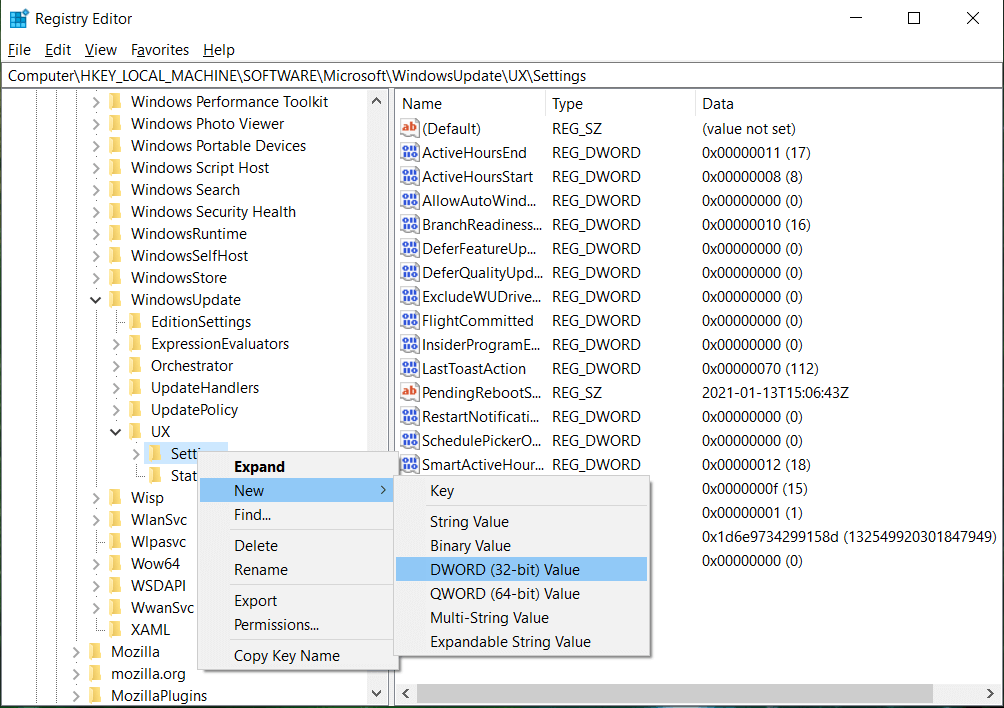Select String Value in New submenu
Viewport: 1004px width, 708px height.
(x=521, y=522)
